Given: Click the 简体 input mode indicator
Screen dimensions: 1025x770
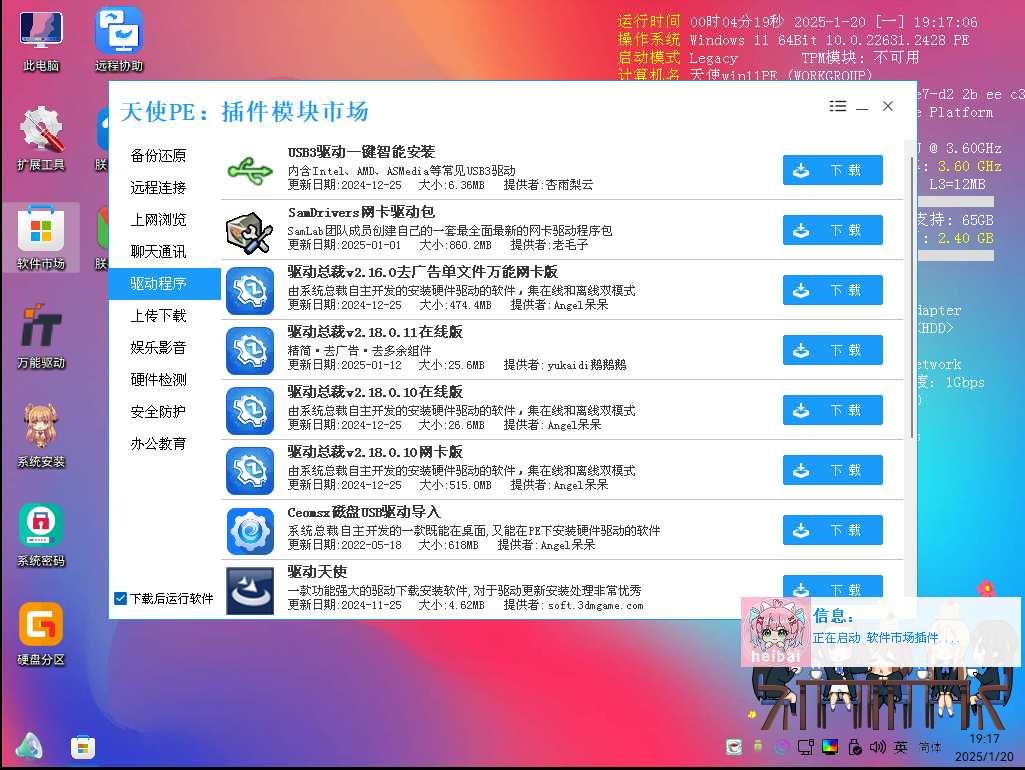Looking at the screenshot, I should 930,747.
